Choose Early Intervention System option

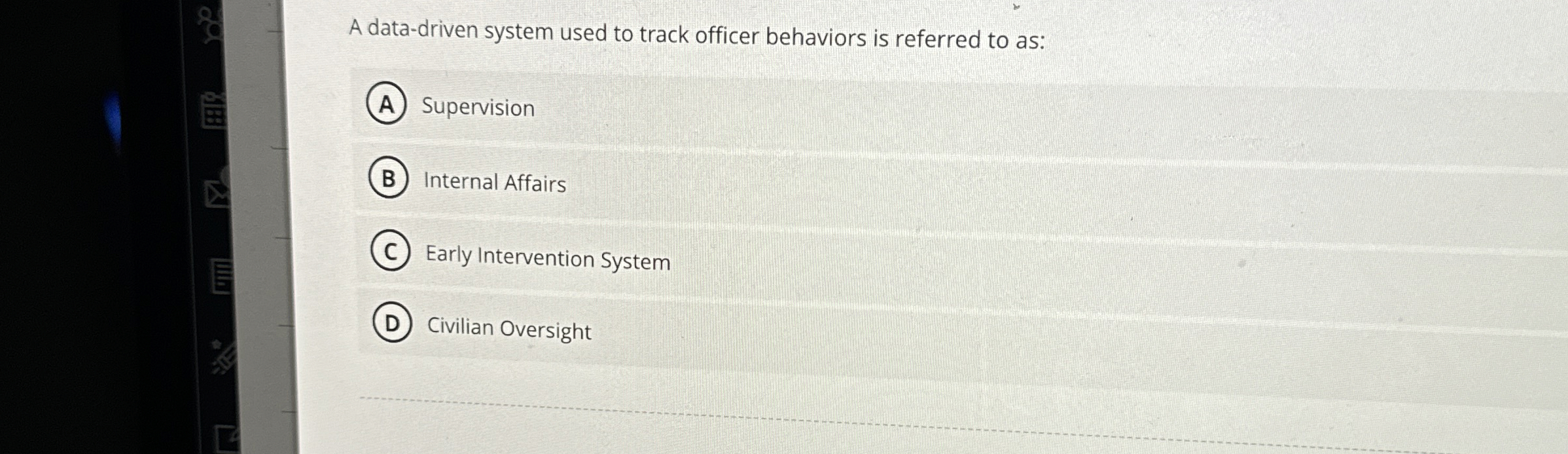click(x=547, y=259)
